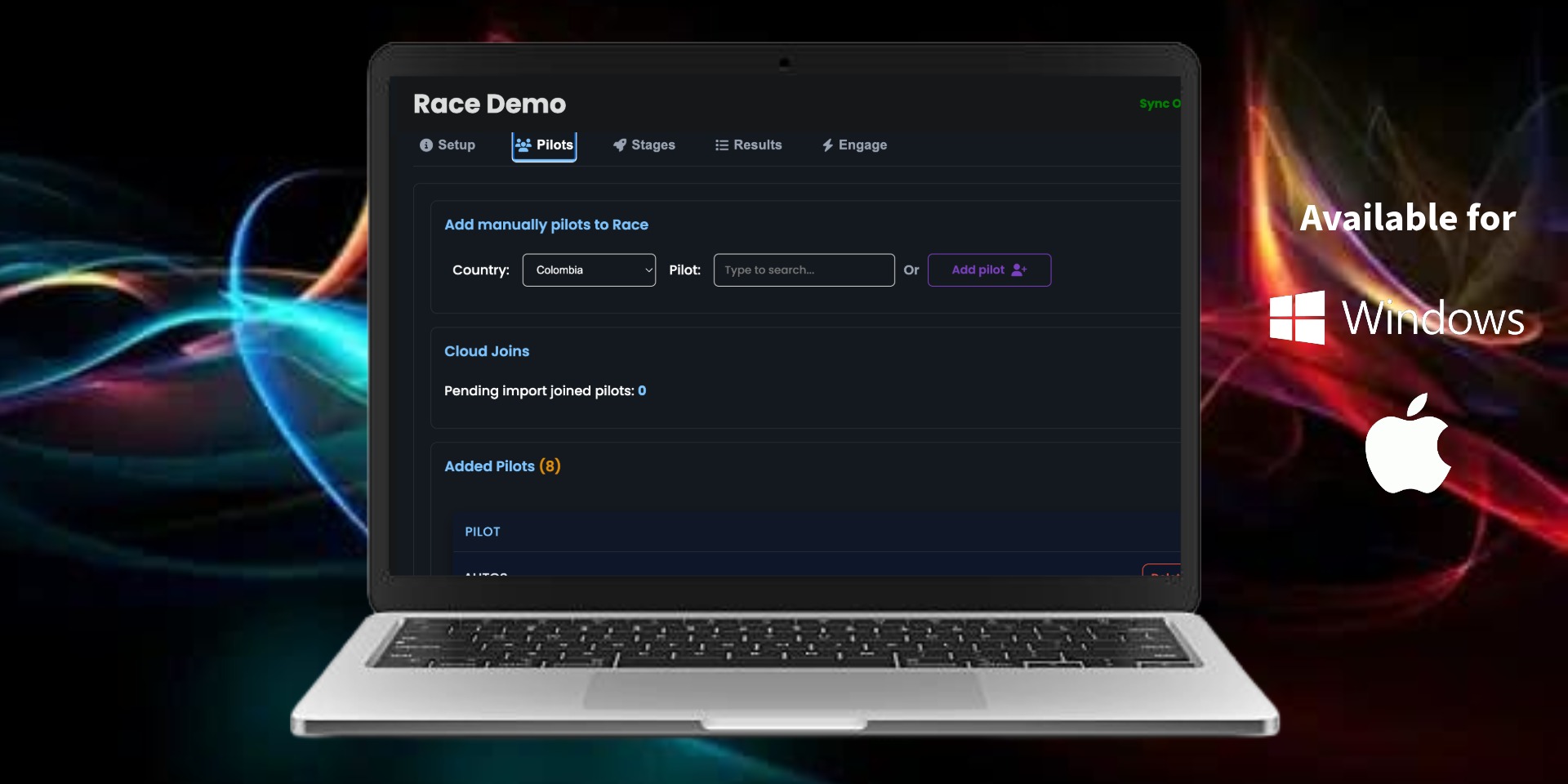The image size is (1568, 784).
Task: Click the person-plus icon inside Add pilot button
Action: (x=1018, y=269)
